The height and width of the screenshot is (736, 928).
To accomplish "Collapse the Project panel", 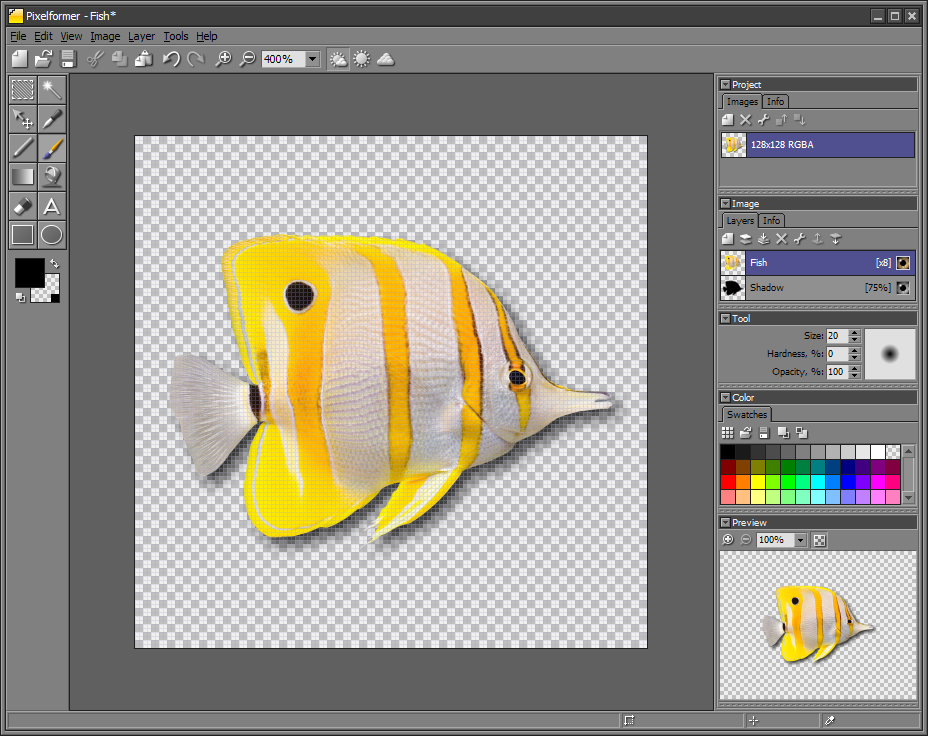I will tap(725, 84).
